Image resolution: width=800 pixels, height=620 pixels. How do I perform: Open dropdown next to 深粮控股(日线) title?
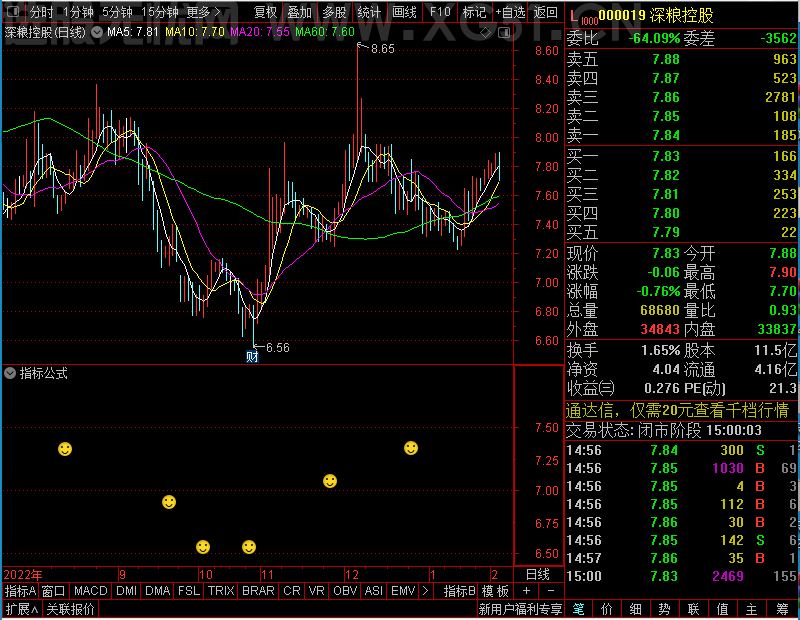point(97,32)
